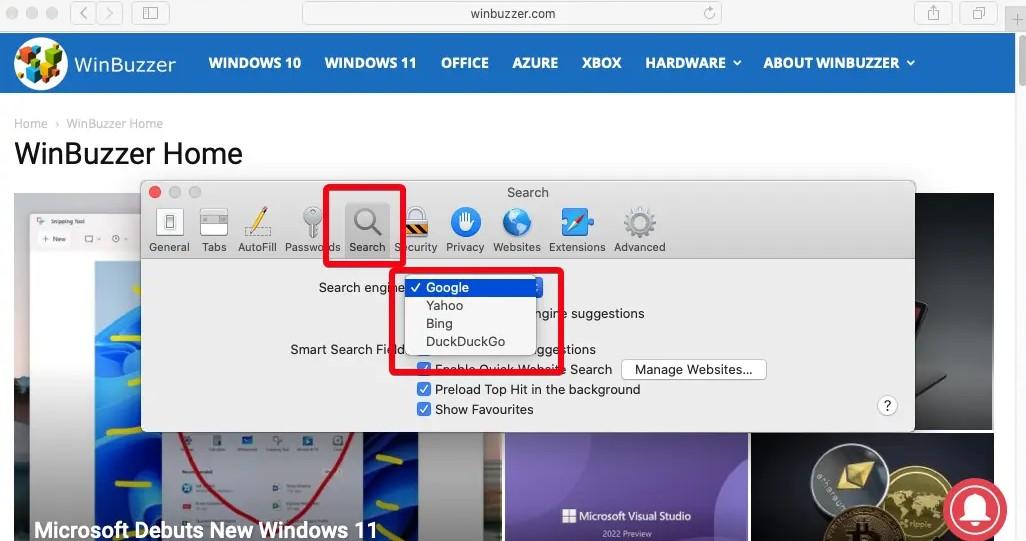Choose Bing as the search engine
This screenshot has height=541, width=1026.
(x=439, y=324)
